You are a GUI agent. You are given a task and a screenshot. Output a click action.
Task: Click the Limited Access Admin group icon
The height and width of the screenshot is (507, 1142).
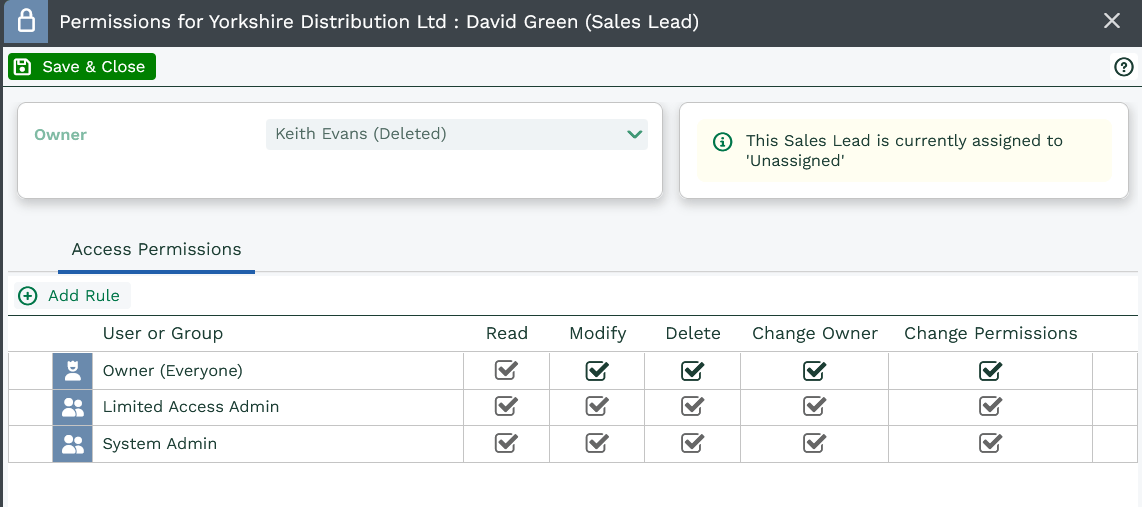point(72,407)
